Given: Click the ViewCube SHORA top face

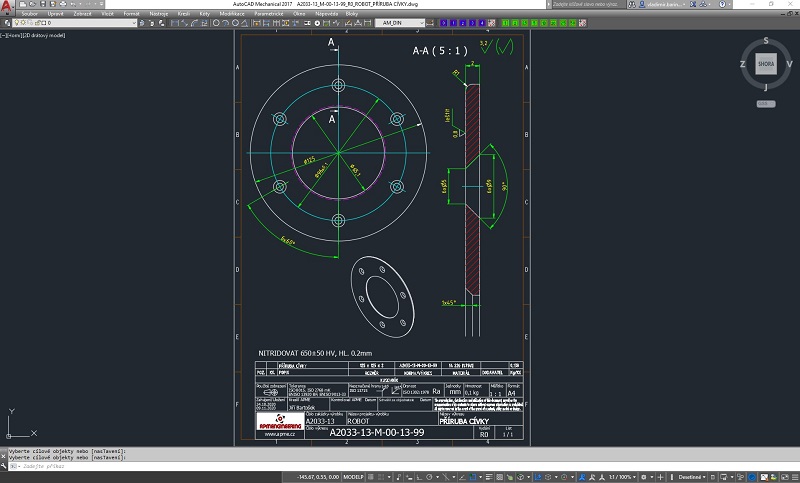Looking at the screenshot, I should (x=765, y=64).
